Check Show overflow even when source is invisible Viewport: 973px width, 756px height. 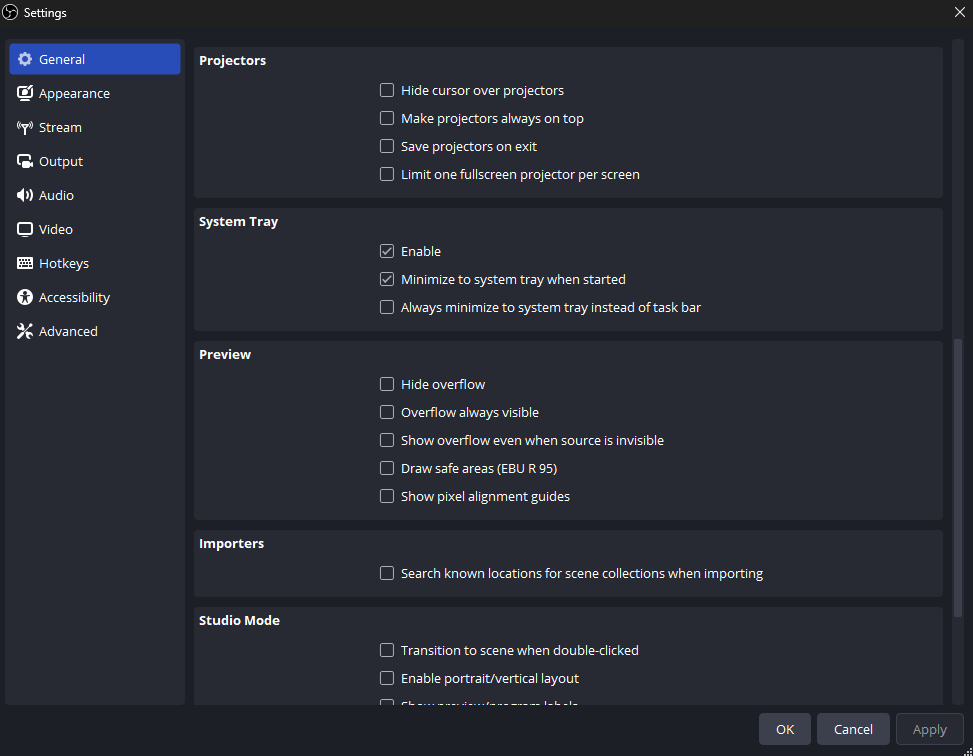(387, 439)
